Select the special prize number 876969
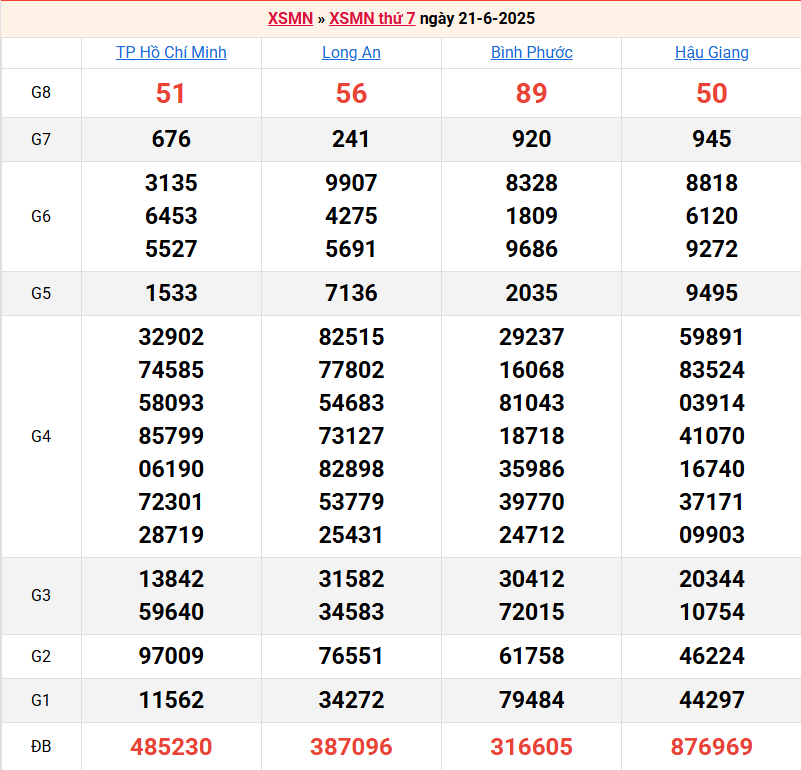Screen dimensions: 801x770 click(x=711, y=746)
